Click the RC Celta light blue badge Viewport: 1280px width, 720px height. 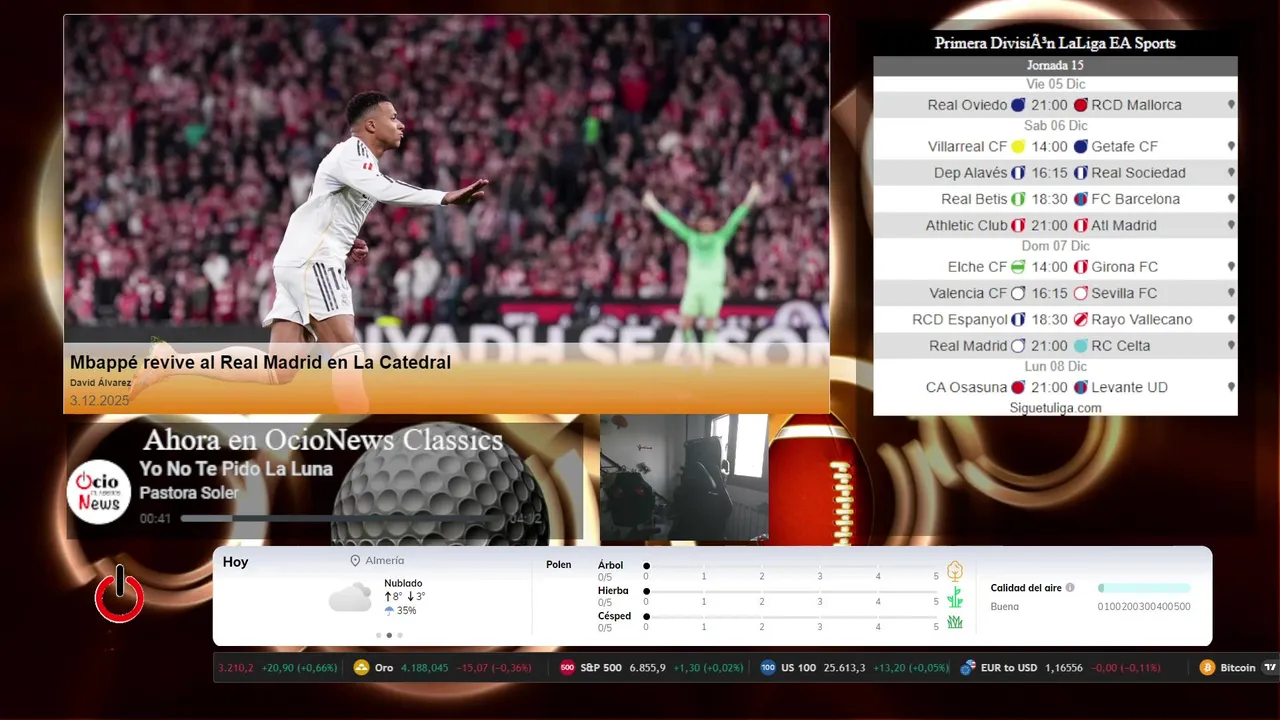1081,346
